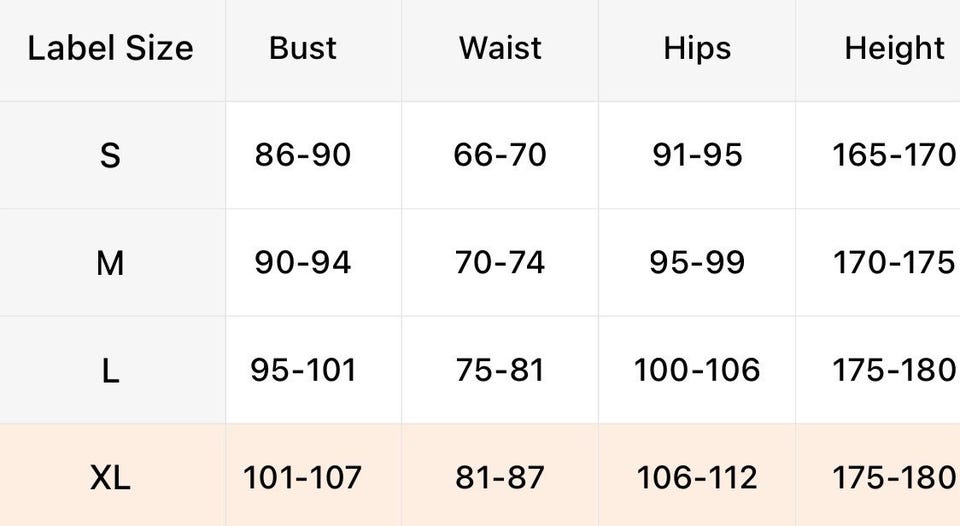Click the 101-107 bust cell in XL row
Viewport: 960px width, 526px height.
pos(303,478)
